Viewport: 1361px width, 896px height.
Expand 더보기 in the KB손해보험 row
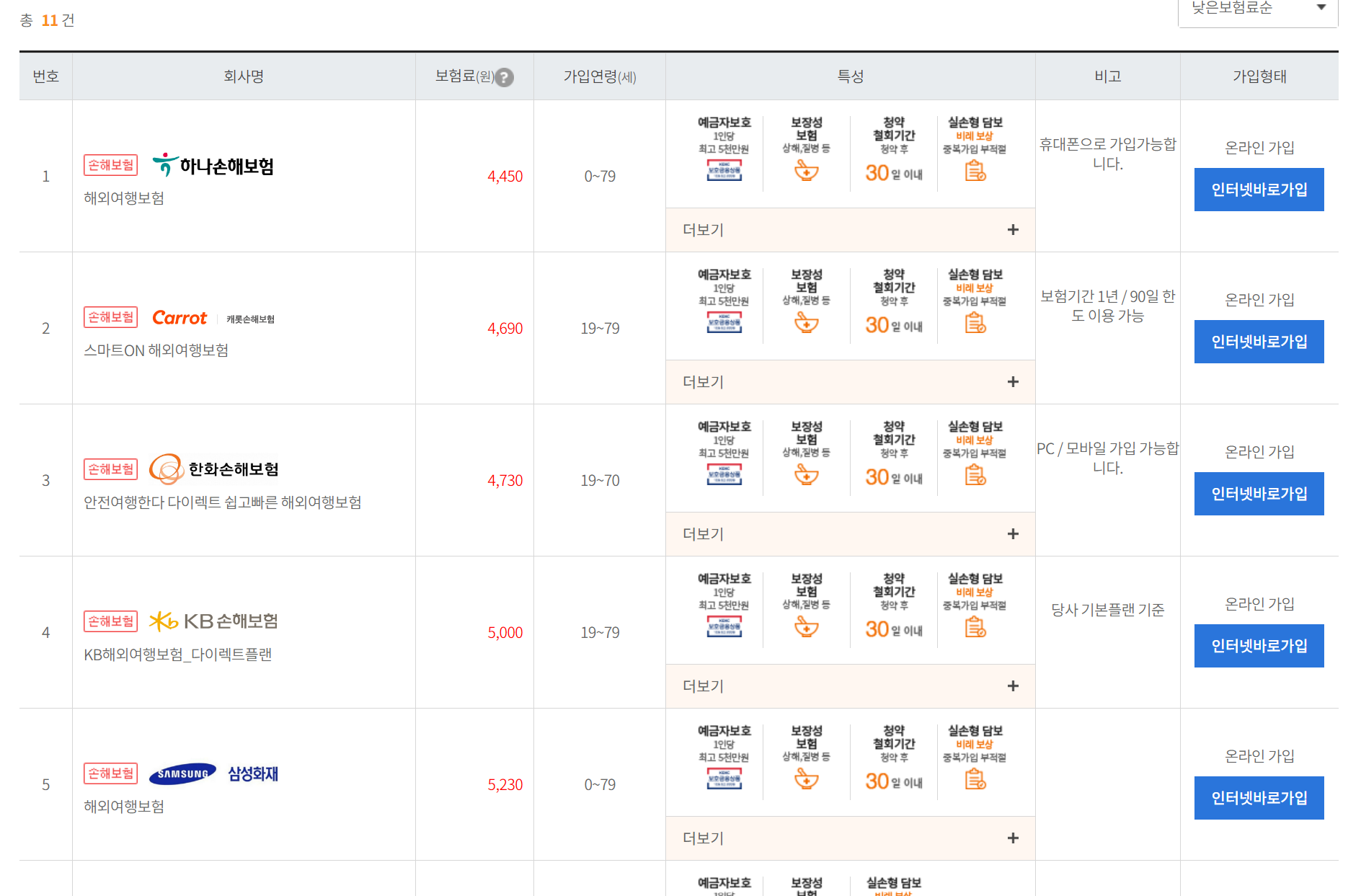coord(851,686)
